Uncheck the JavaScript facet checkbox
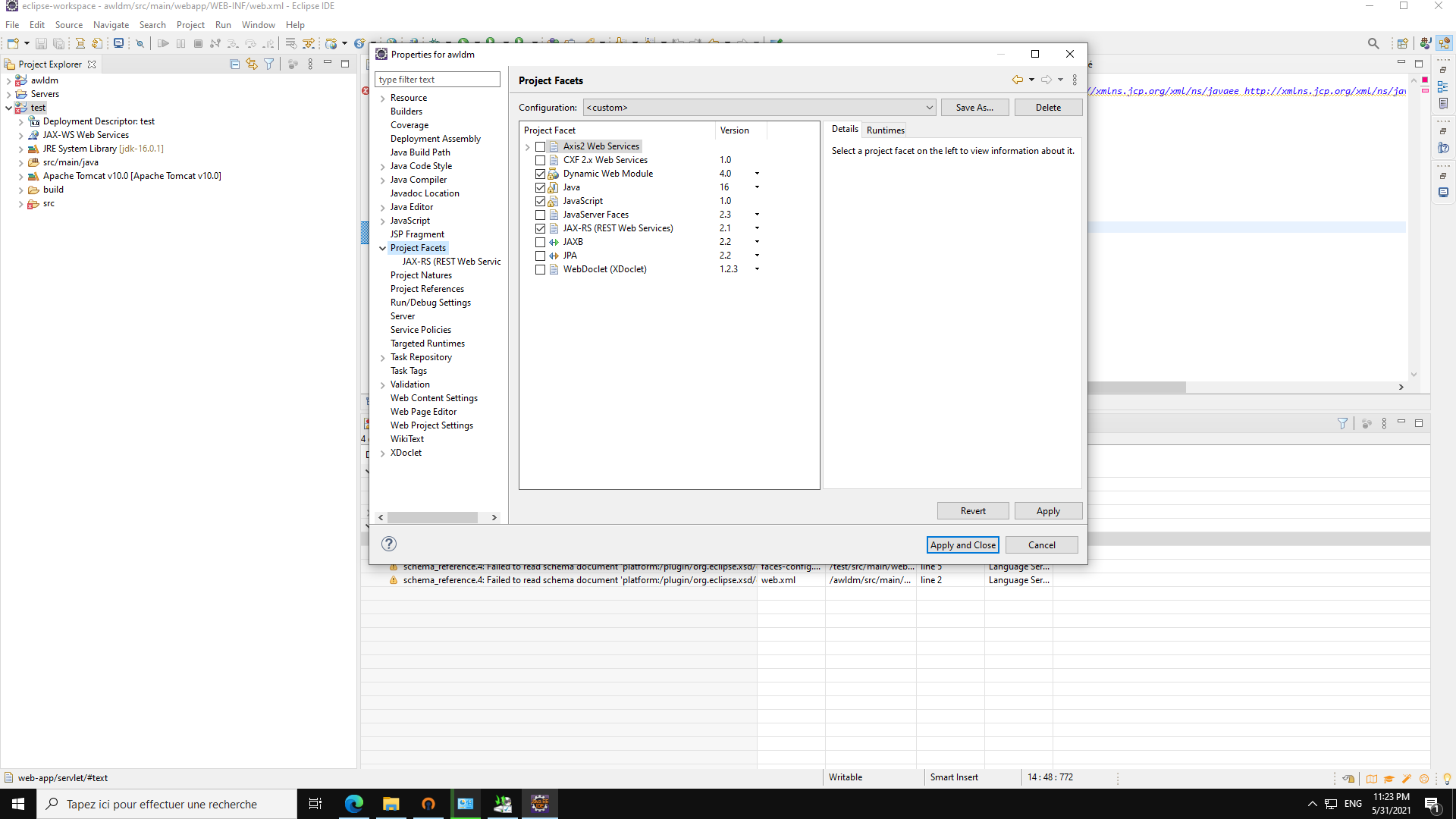1456x819 pixels. point(540,201)
